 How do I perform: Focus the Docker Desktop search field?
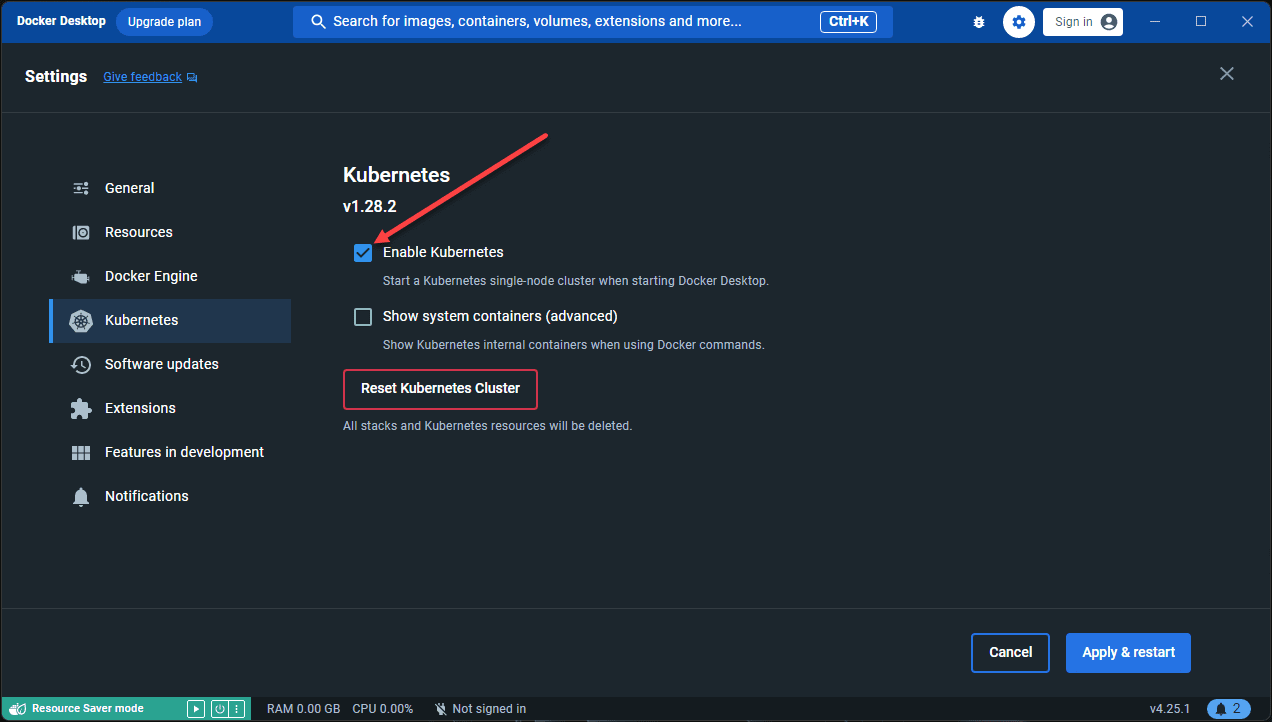592,22
